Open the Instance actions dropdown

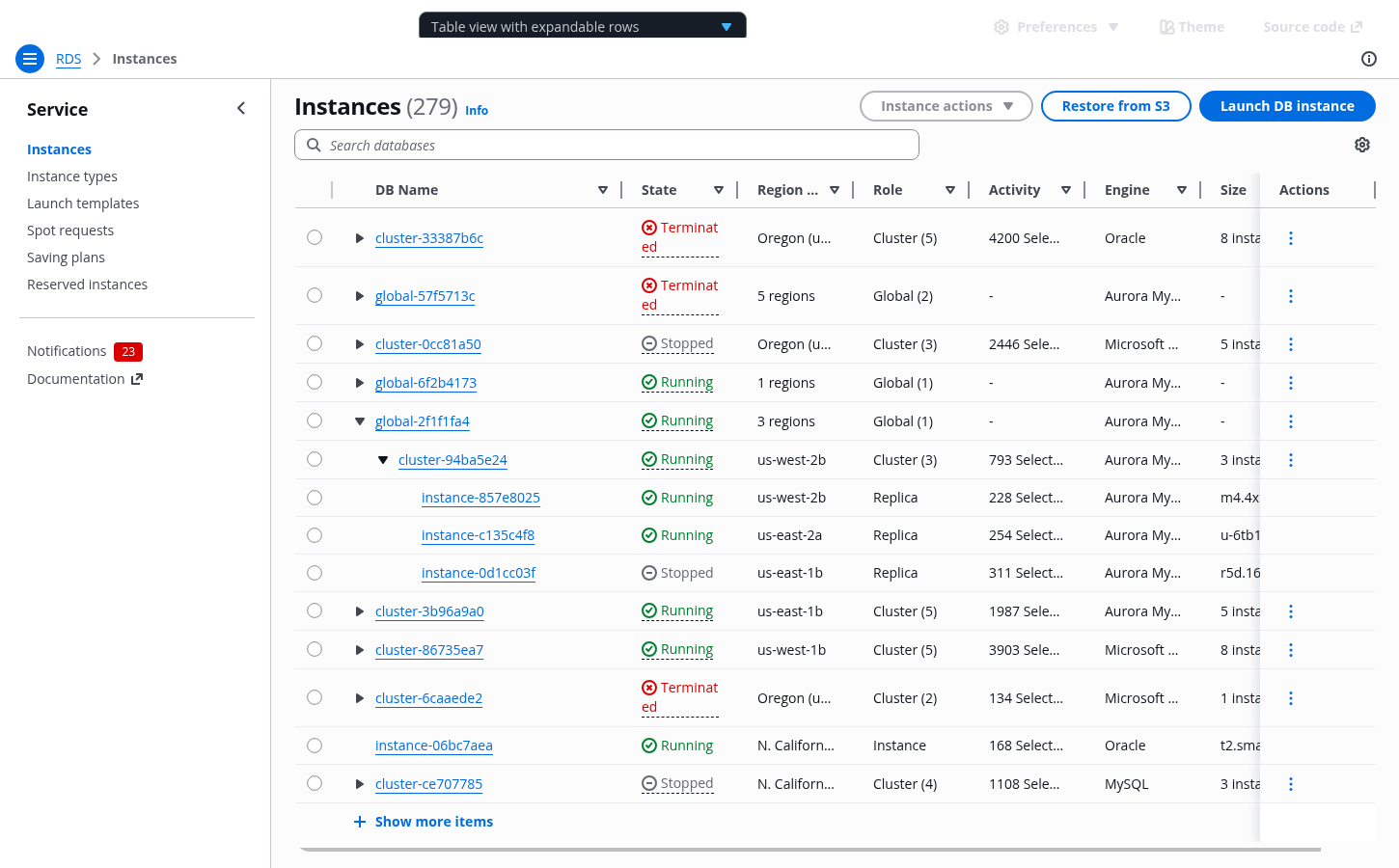[946, 106]
